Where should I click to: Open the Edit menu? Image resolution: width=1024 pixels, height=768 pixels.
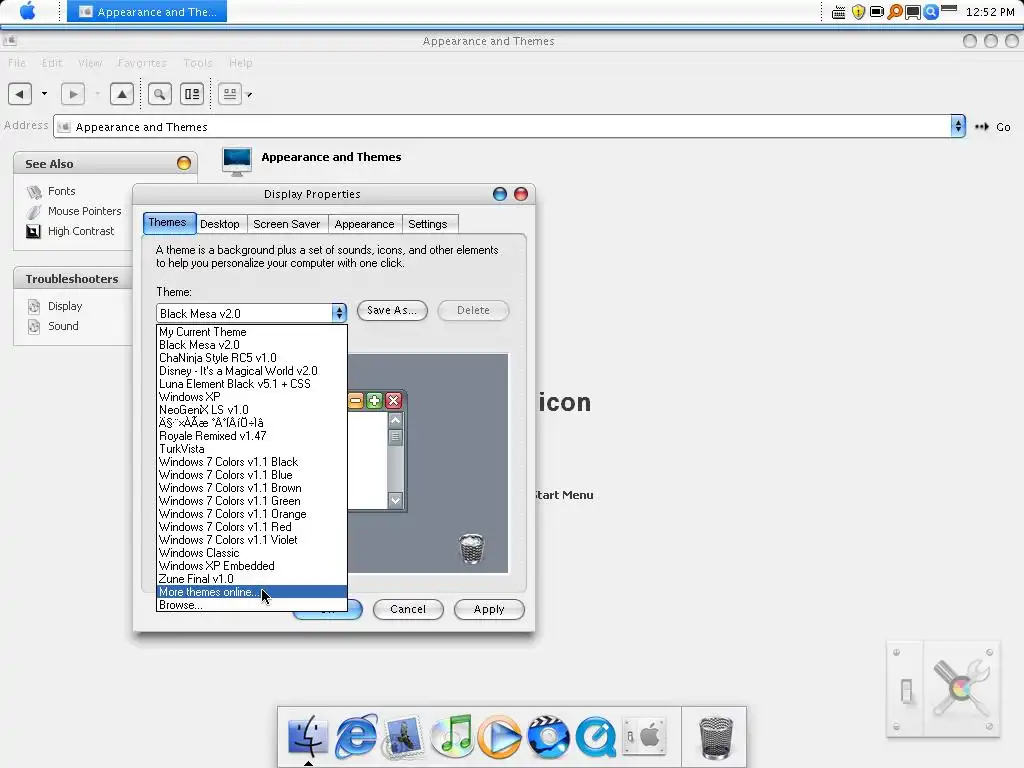point(52,63)
